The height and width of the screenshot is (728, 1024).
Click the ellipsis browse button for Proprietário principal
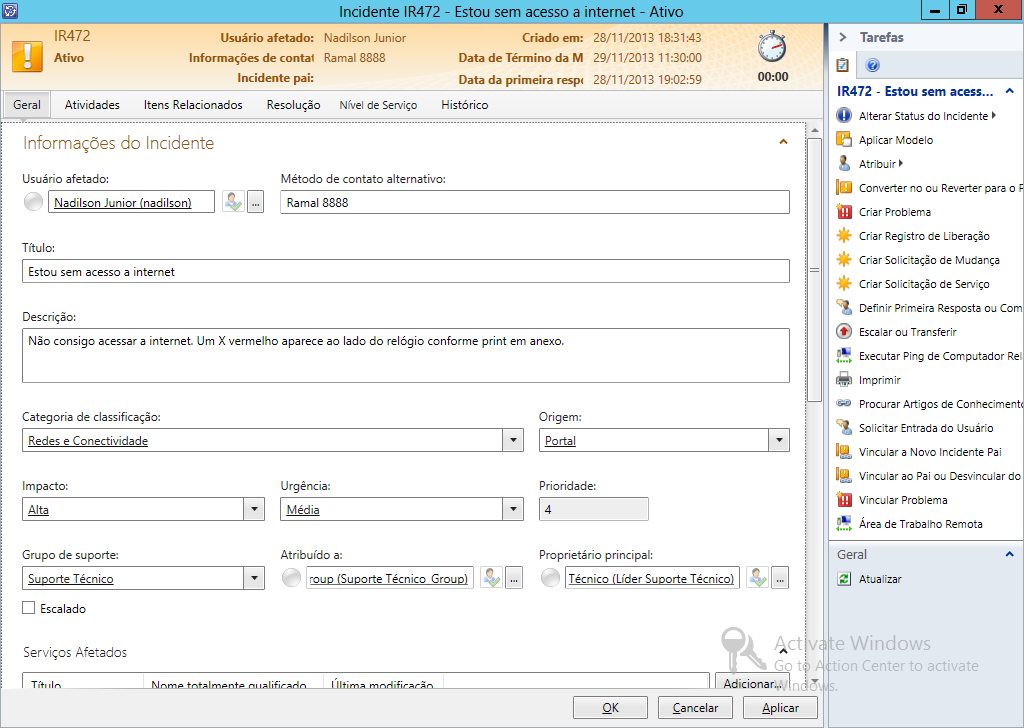[780, 578]
